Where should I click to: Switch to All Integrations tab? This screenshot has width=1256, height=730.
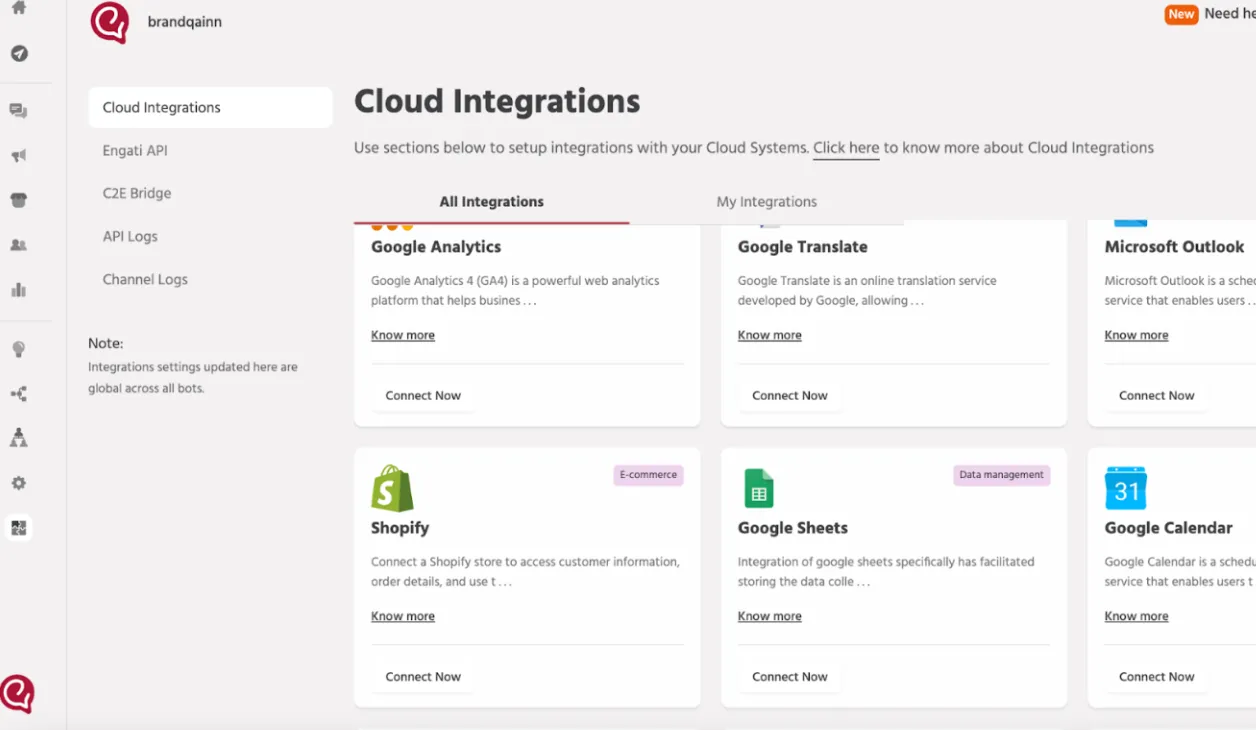[x=492, y=202]
